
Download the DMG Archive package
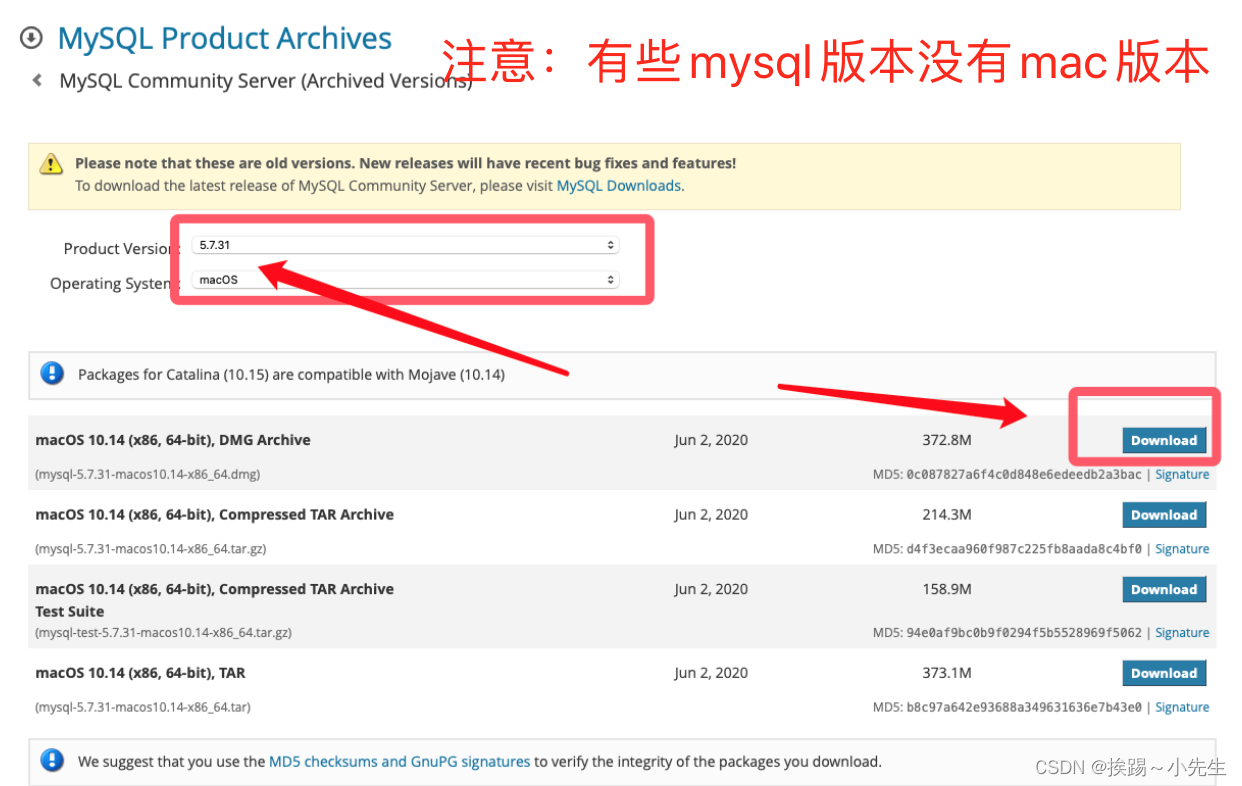tap(1164, 440)
